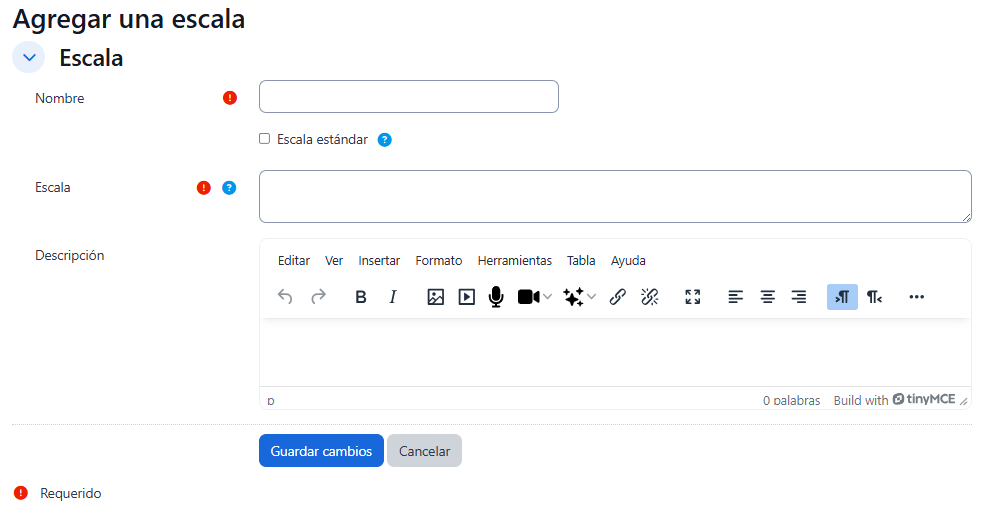The height and width of the screenshot is (512, 983).
Task: Collapse the Escala section chevron
Action: 29,58
